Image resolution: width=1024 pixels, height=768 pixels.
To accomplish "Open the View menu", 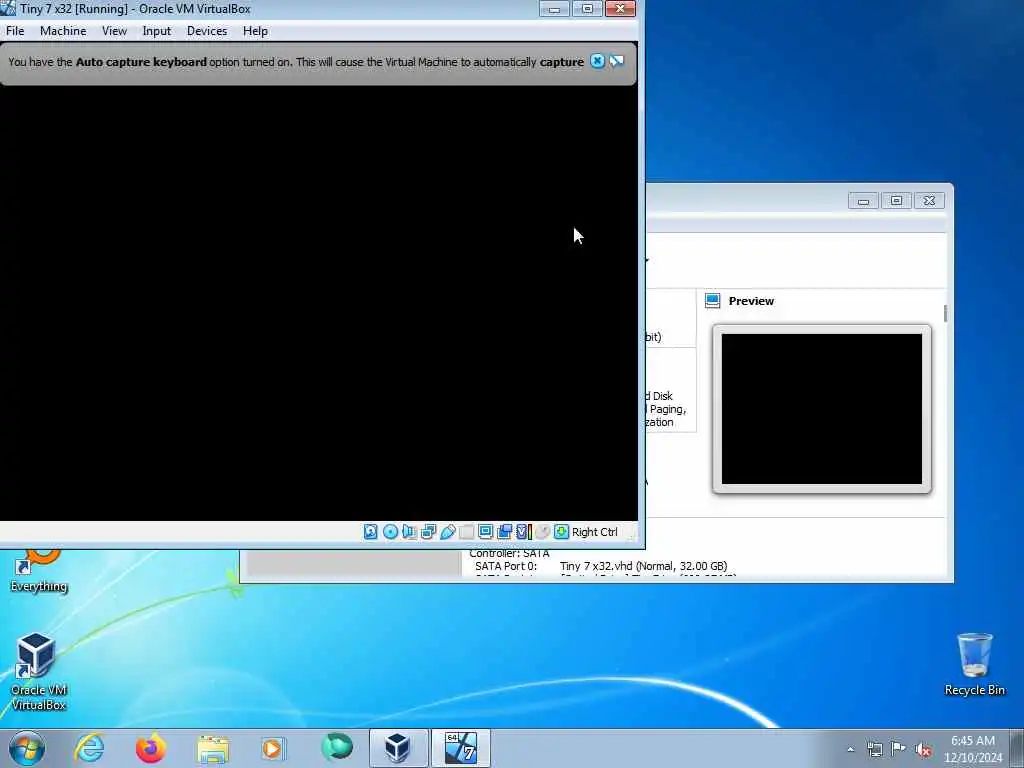I will point(114,31).
